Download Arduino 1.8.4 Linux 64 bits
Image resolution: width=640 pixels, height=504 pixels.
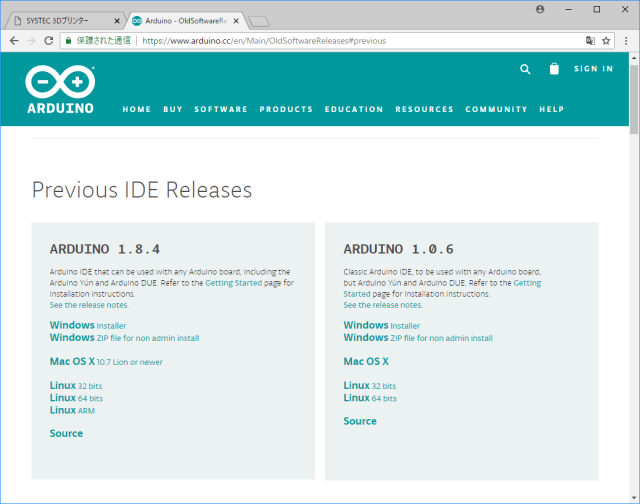(76, 398)
